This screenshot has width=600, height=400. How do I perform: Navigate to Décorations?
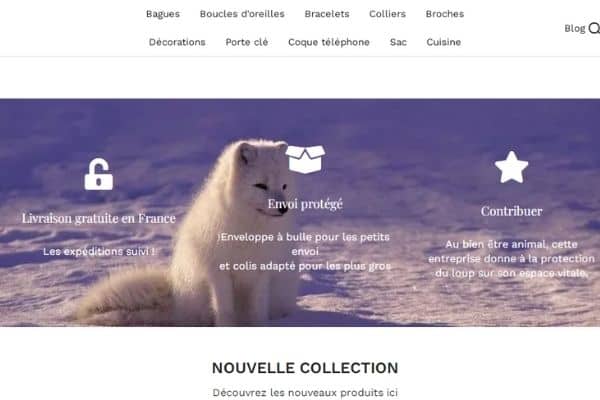(x=177, y=42)
